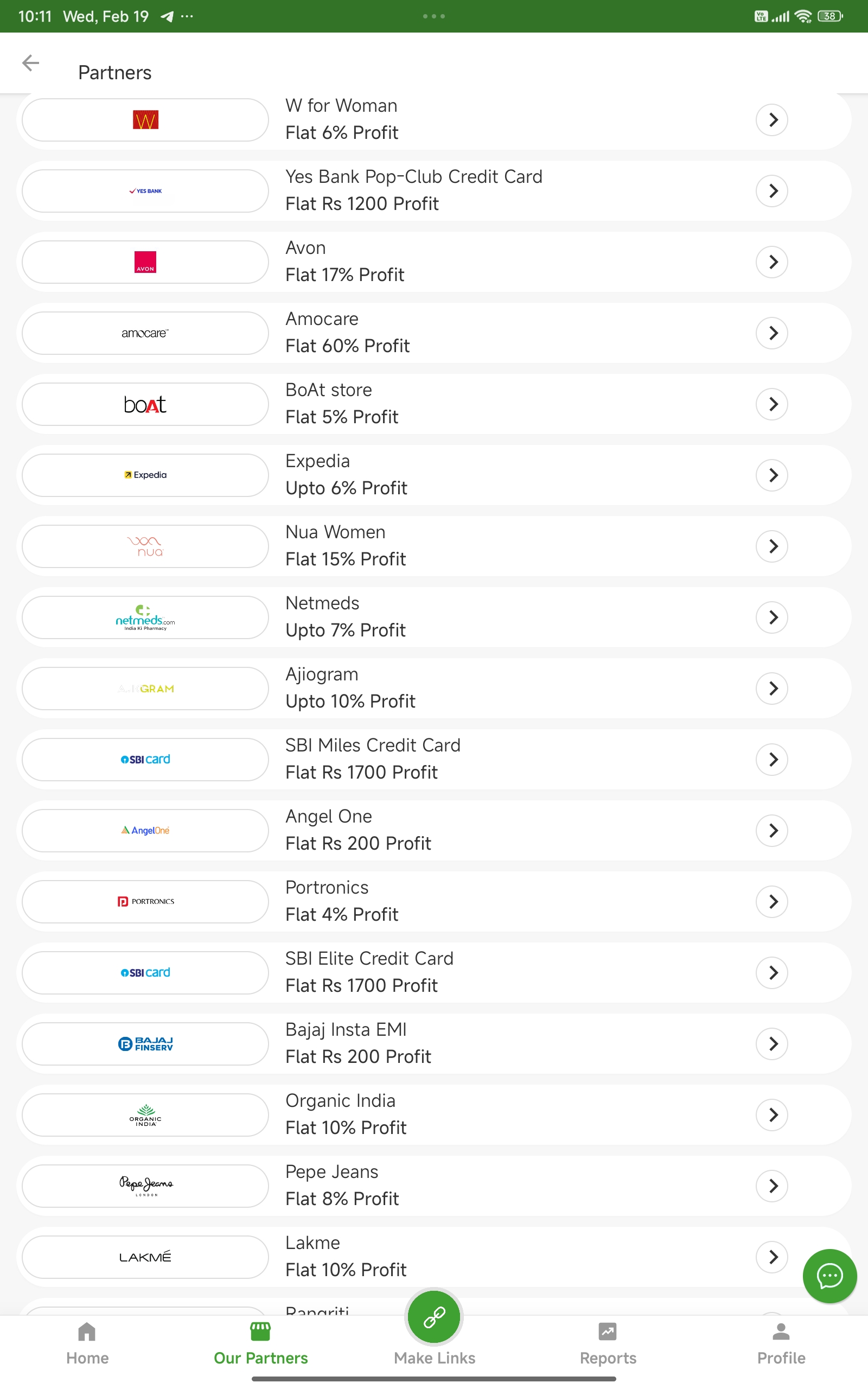Tap the Pepe Jeans logo
This screenshot has width=868, height=1389.
point(145,1185)
